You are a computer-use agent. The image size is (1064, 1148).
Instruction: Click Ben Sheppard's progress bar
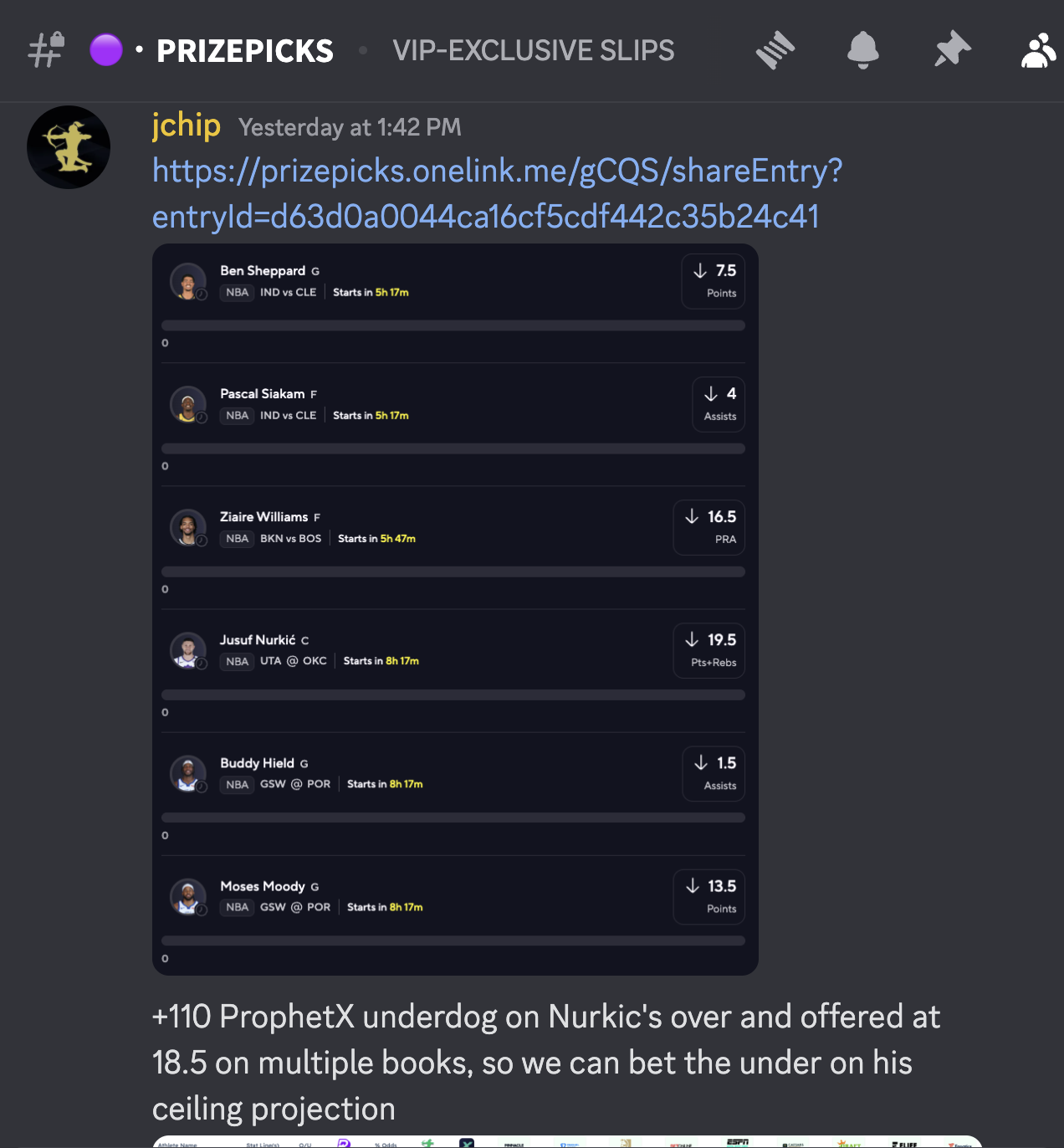[x=453, y=325]
